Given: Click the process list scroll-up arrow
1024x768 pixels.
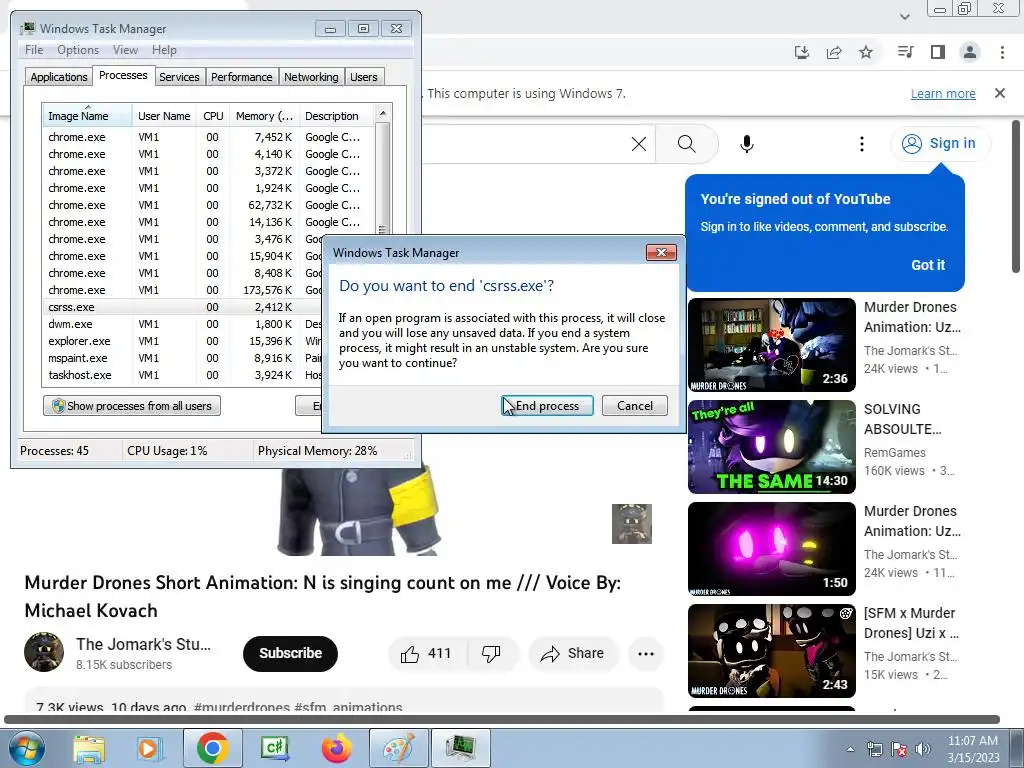Looking at the screenshot, I should [383, 113].
